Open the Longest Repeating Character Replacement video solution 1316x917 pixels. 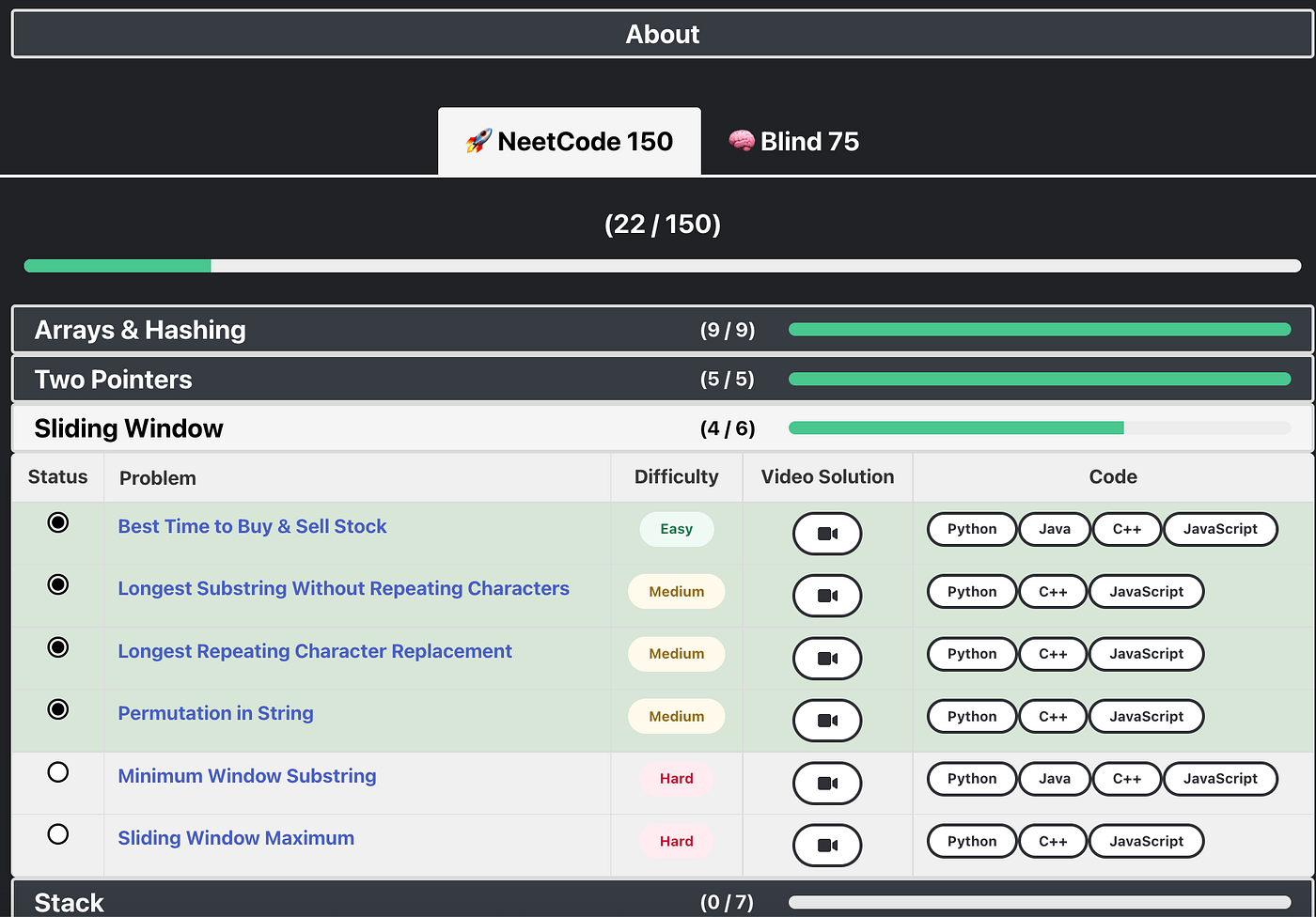tap(827, 658)
